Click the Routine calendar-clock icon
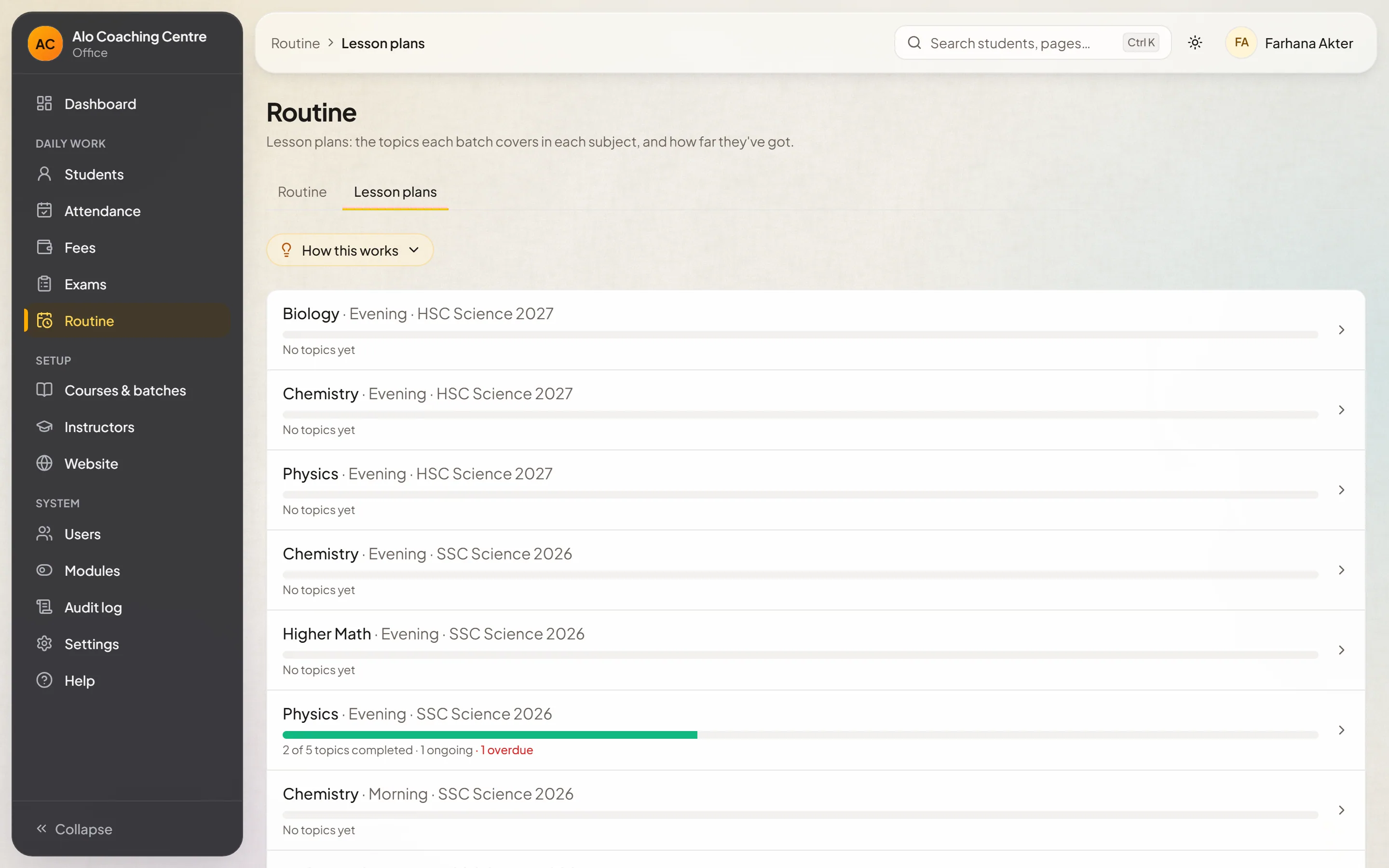The width and height of the screenshot is (1389, 868). pyautogui.click(x=44, y=320)
